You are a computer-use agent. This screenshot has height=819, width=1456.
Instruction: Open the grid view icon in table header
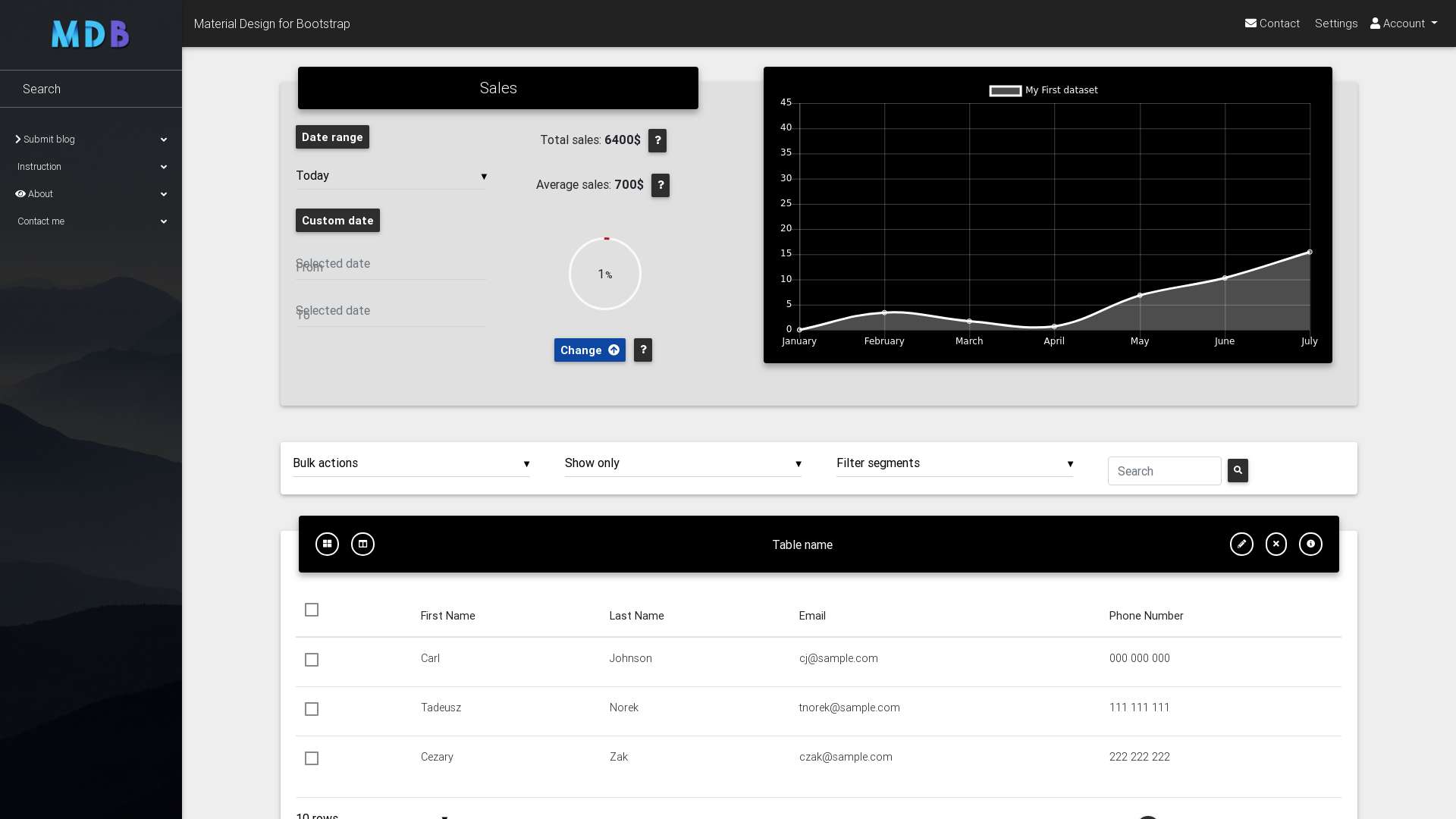tap(327, 544)
